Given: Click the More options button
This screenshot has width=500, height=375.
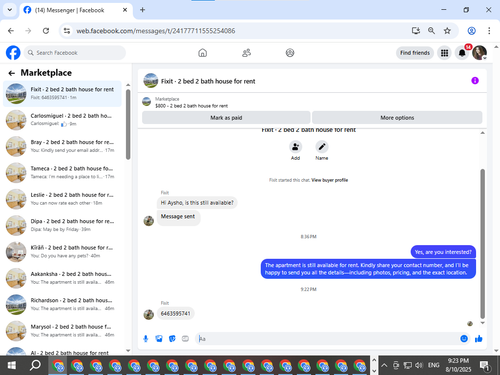Looking at the screenshot, I should 397,118.
